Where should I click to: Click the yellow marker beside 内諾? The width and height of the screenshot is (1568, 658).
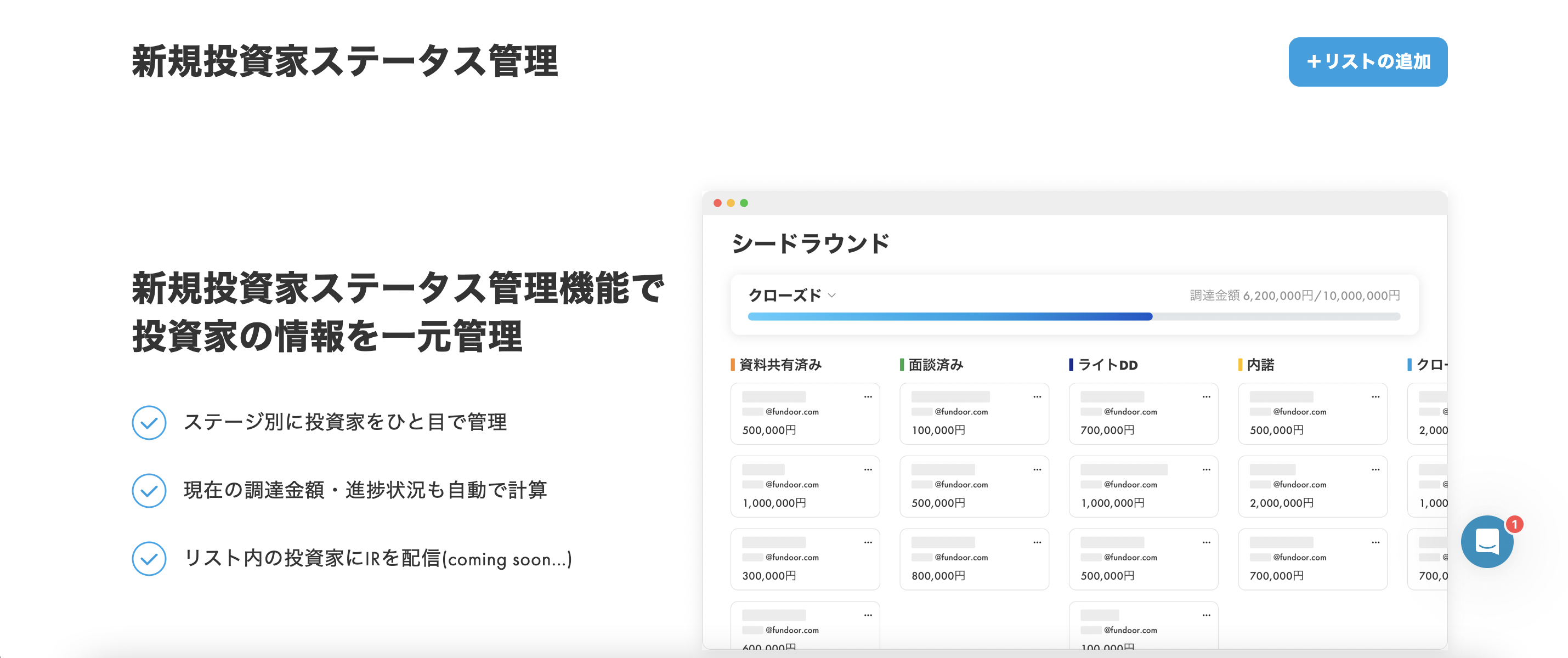1240,365
